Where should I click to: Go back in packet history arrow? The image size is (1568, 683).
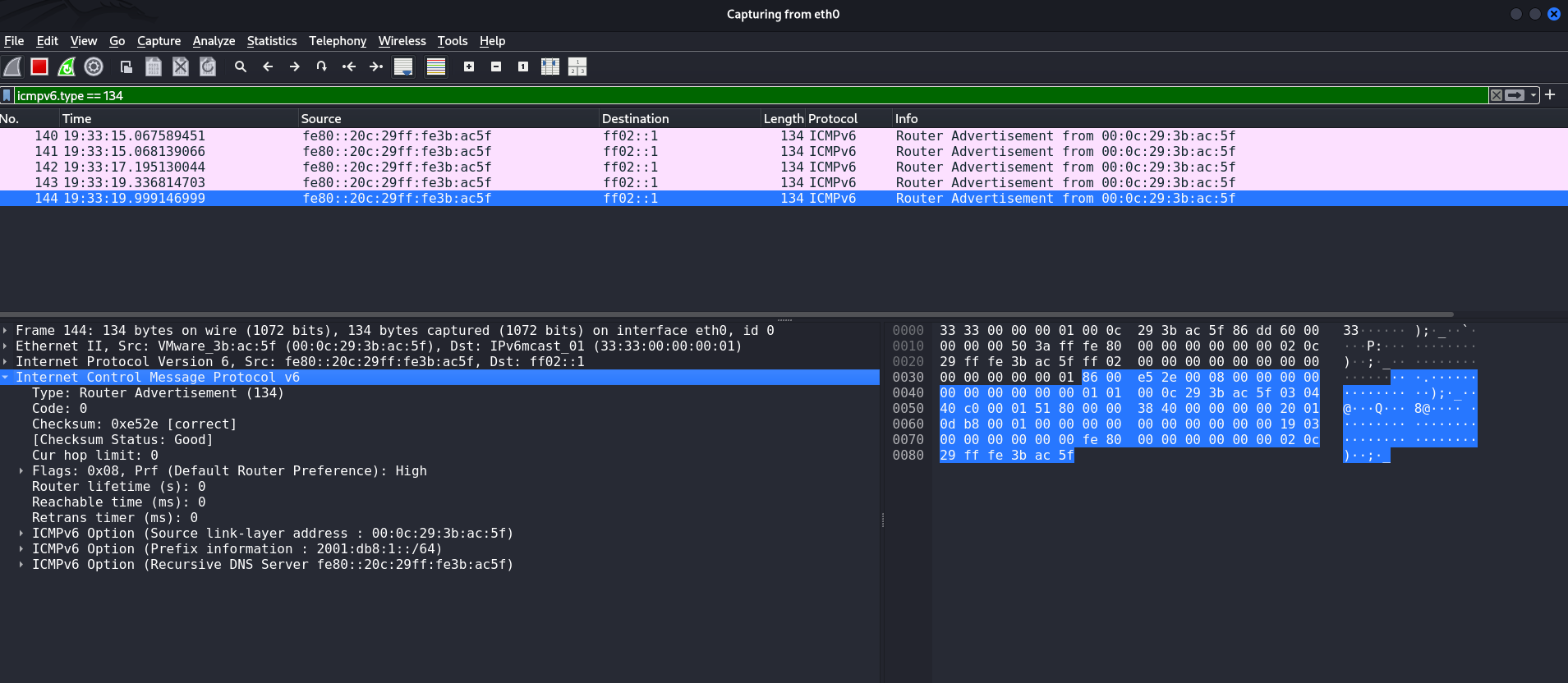[x=268, y=66]
